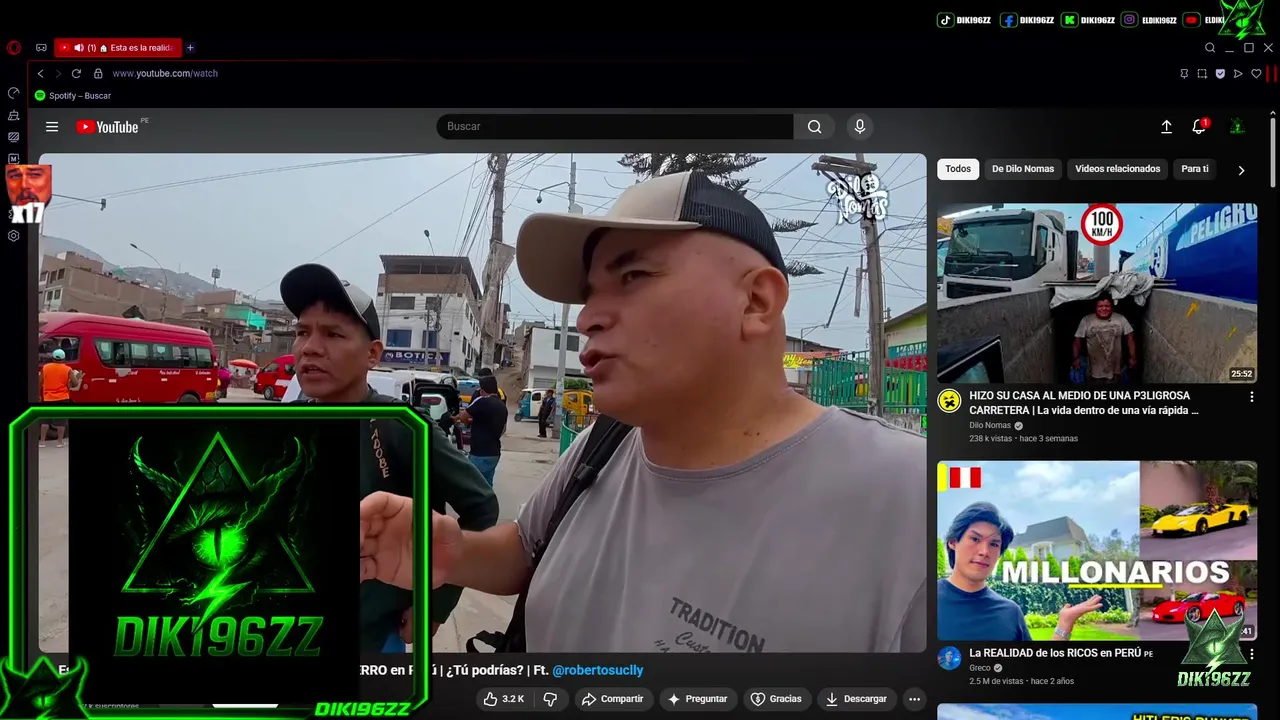Open the Opera GX workspaces icon
The image size is (1280, 720).
tap(41, 47)
